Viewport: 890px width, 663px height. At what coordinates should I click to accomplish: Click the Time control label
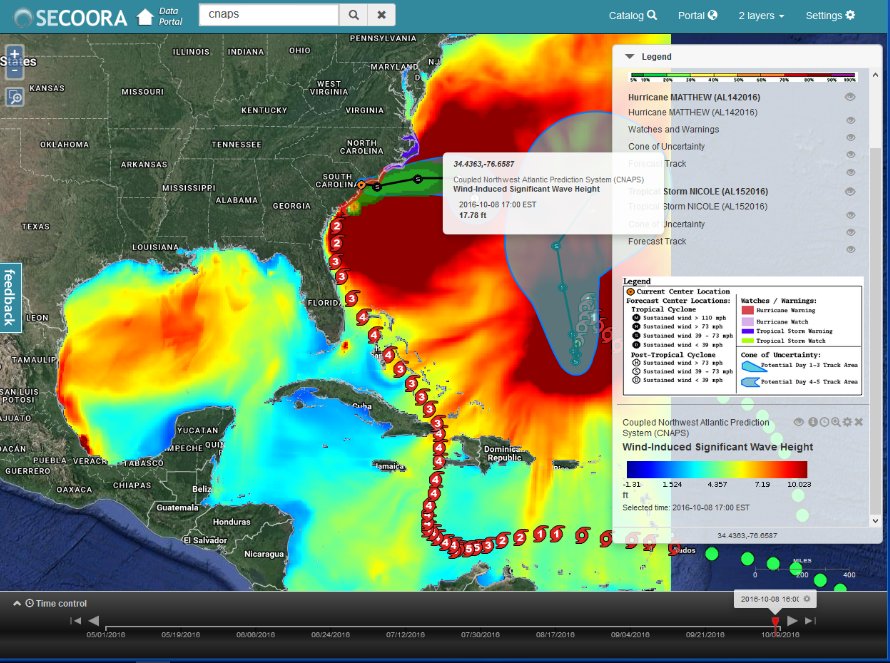(x=61, y=603)
